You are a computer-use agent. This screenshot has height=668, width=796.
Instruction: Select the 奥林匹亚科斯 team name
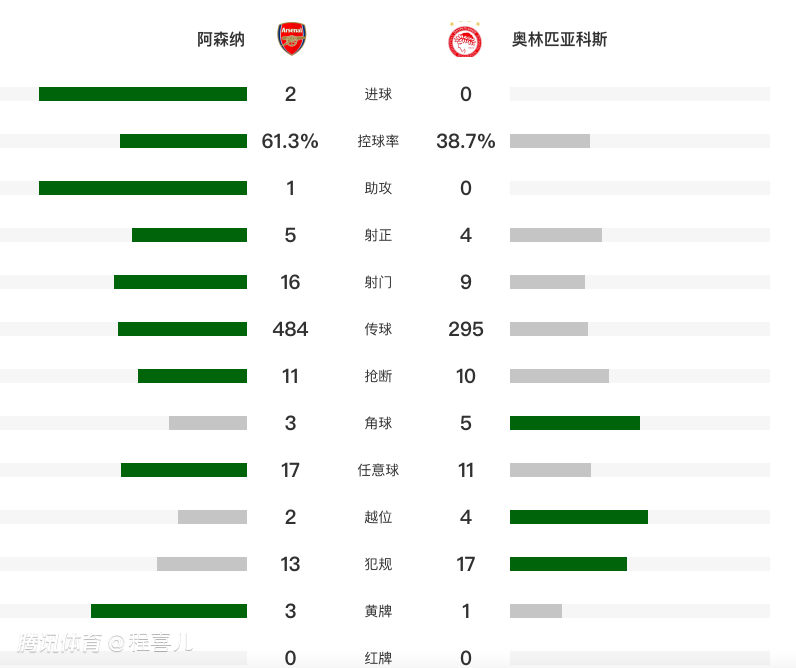(559, 40)
